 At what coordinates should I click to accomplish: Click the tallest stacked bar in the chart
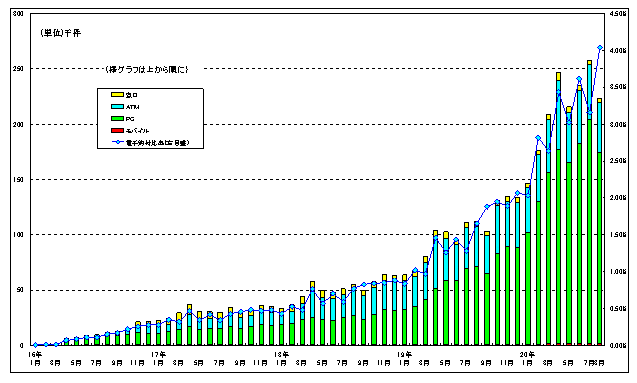click(589, 203)
